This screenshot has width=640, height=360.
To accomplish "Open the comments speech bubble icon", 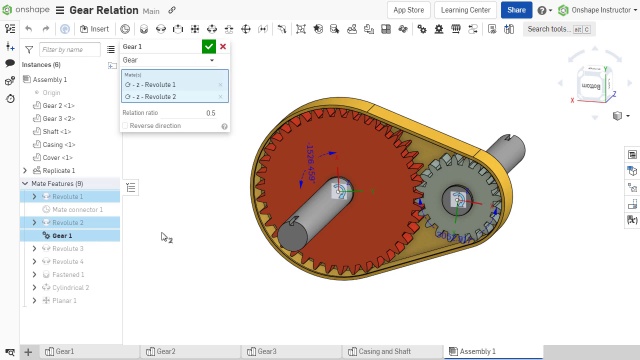I will pyautogui.click(x=10, y=63).
